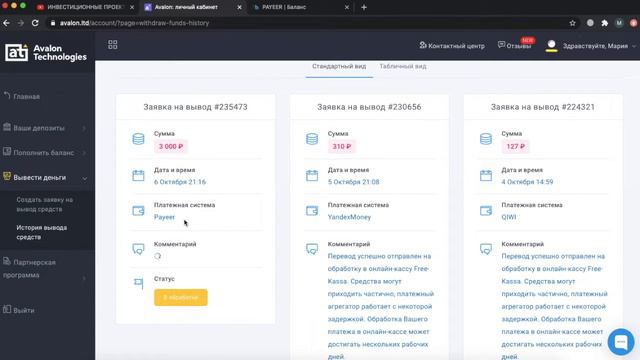This screenshot has width=640, height=360.
Task: Click the yellow В обработке status button
Action: coord(181,298)
